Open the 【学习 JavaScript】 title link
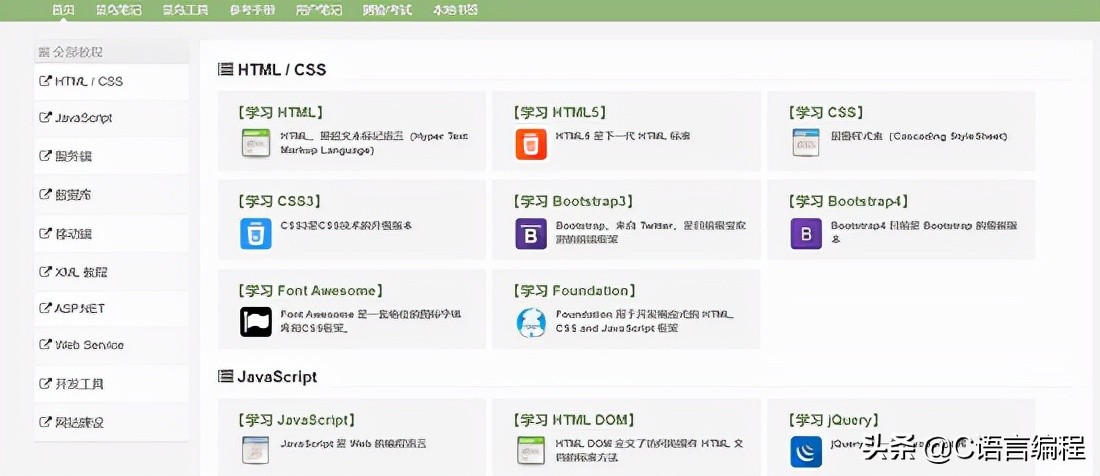The height and width of the screenshot is (476, 1100). coord(296,420)
